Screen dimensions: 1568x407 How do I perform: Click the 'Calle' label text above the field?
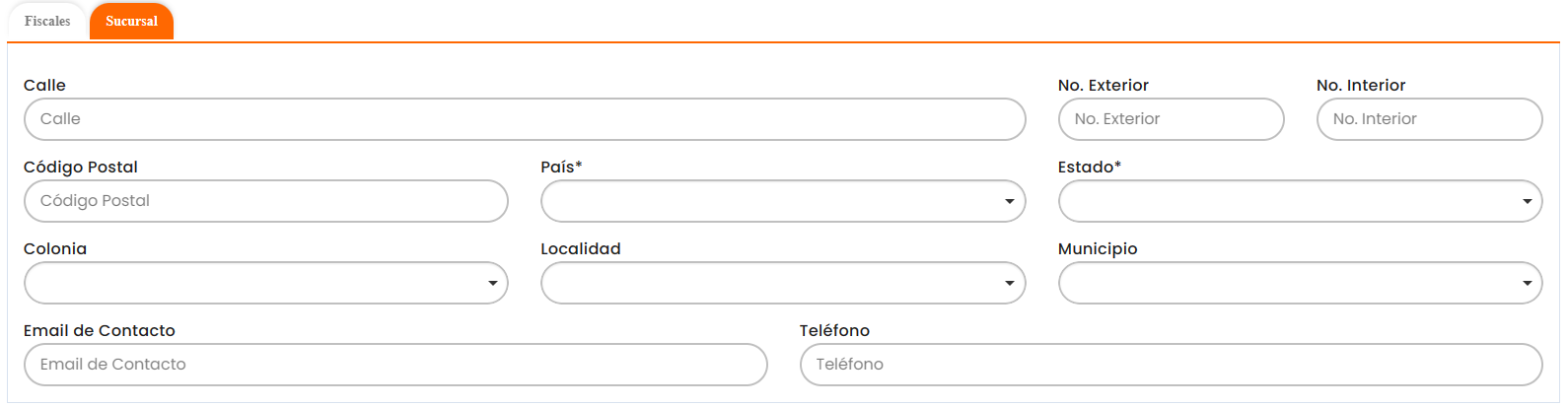tap(44, 86)
